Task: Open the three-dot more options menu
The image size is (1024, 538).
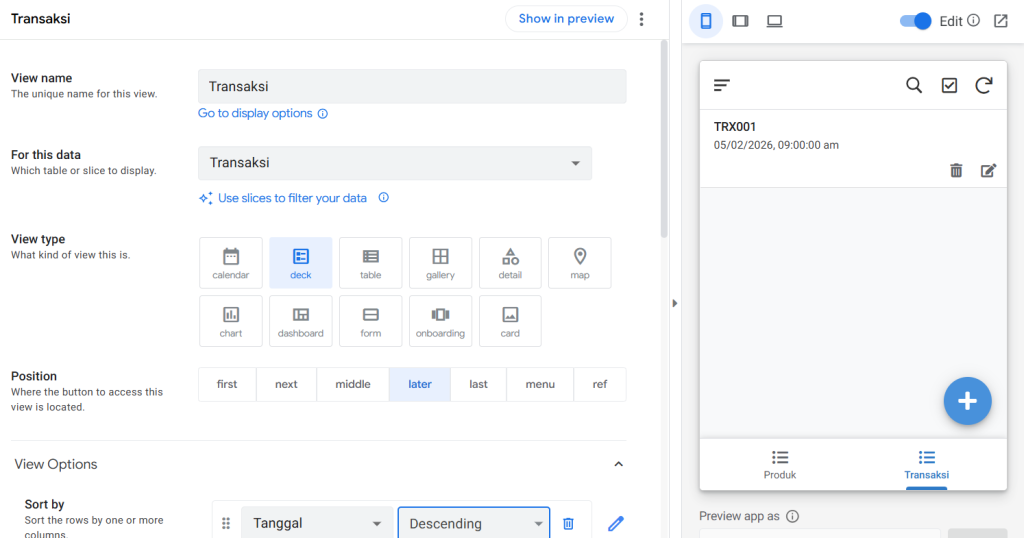Action: [x=641, y=19]
